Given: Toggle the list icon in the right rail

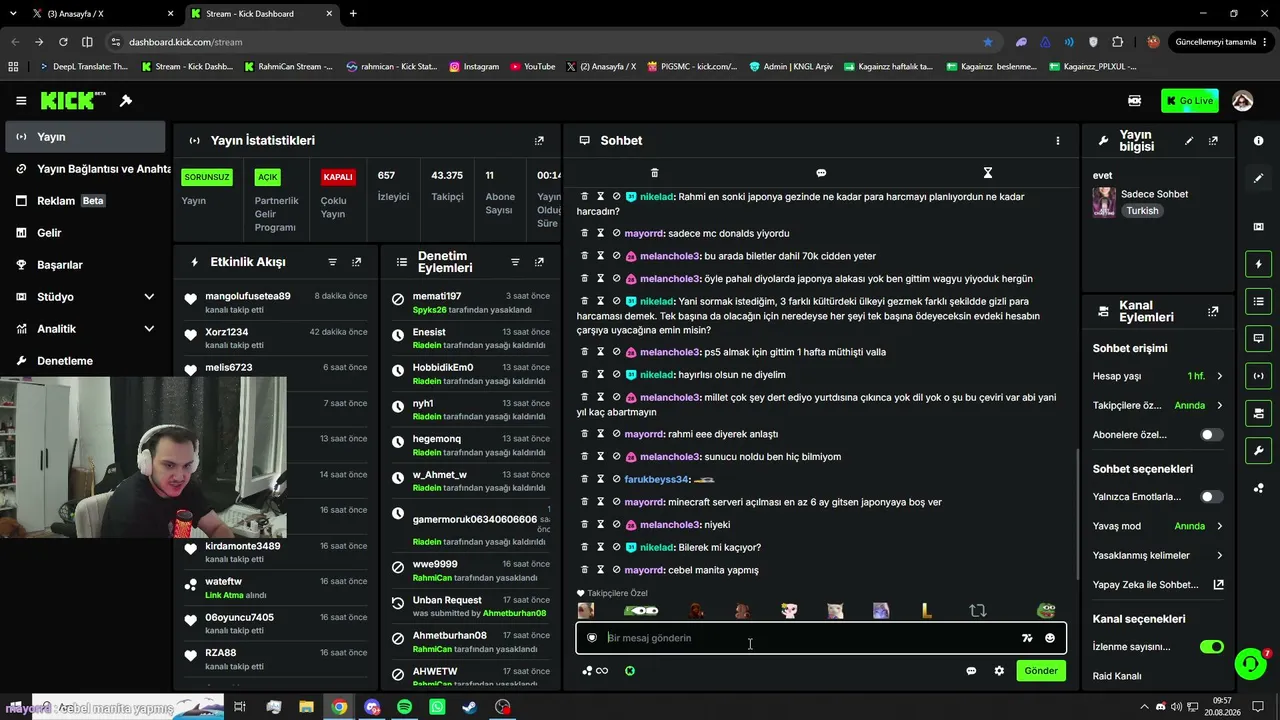Looking at the screenshot, I should pos(1258,301).
